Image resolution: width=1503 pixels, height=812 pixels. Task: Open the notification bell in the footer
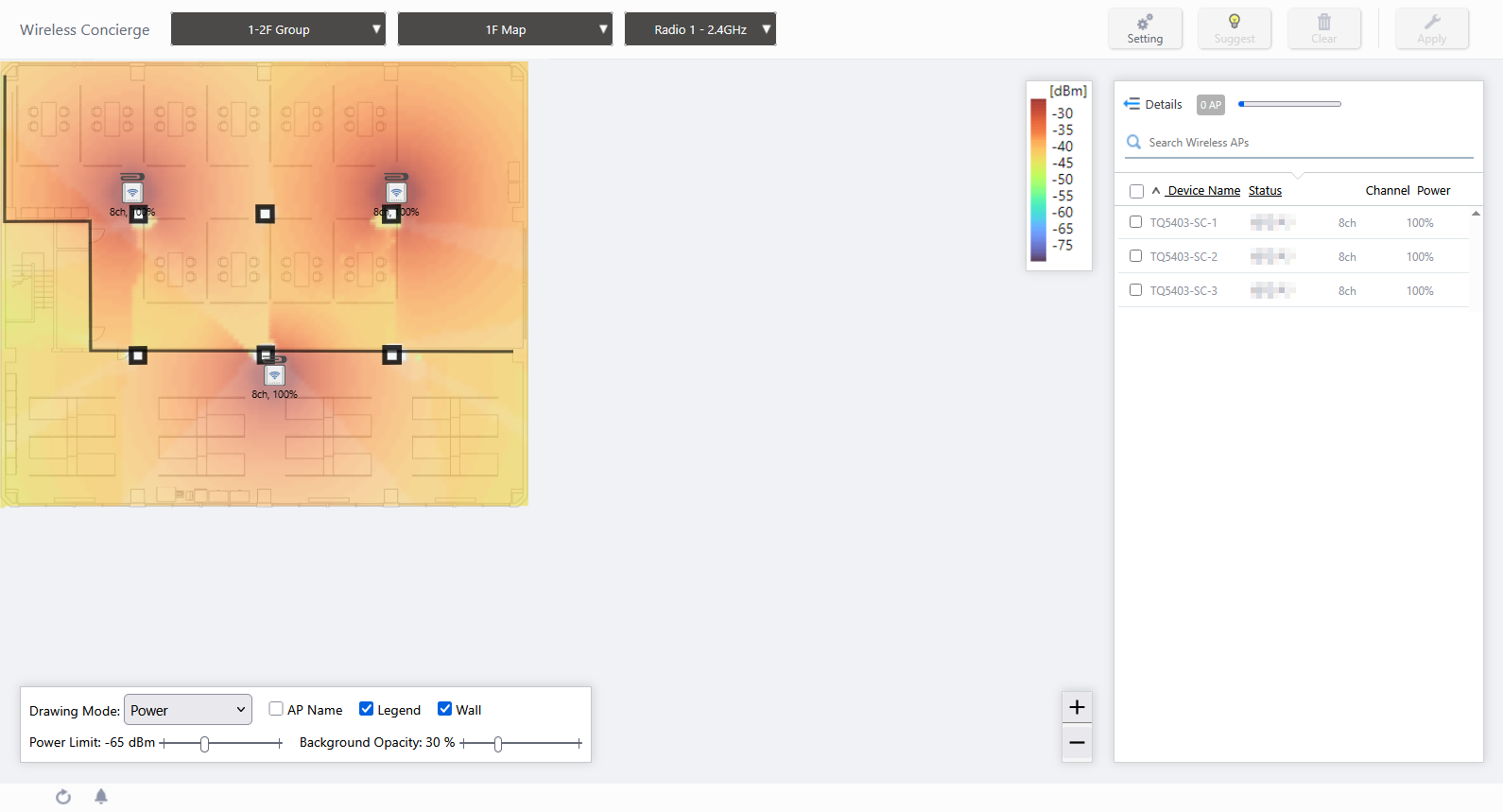[x=101, y=797]
